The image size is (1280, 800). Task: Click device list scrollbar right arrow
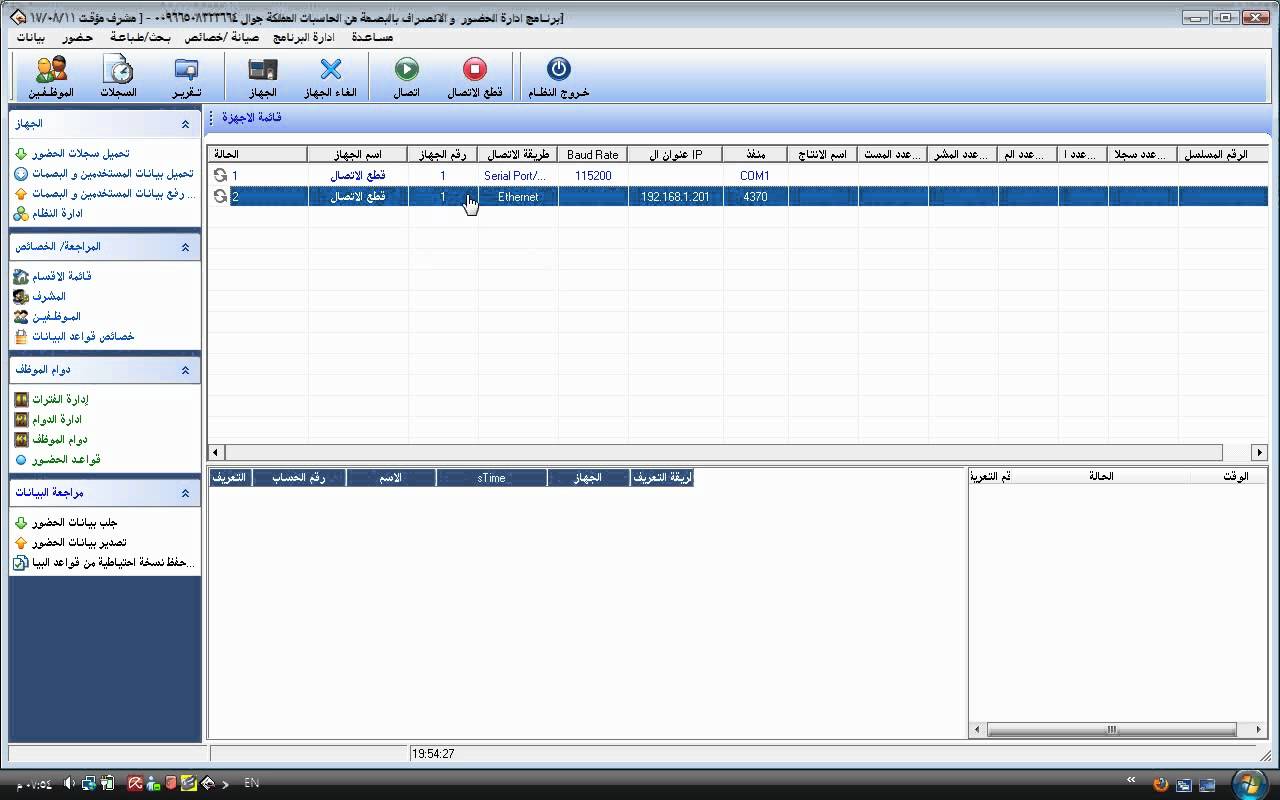[x=1260, y=452]
